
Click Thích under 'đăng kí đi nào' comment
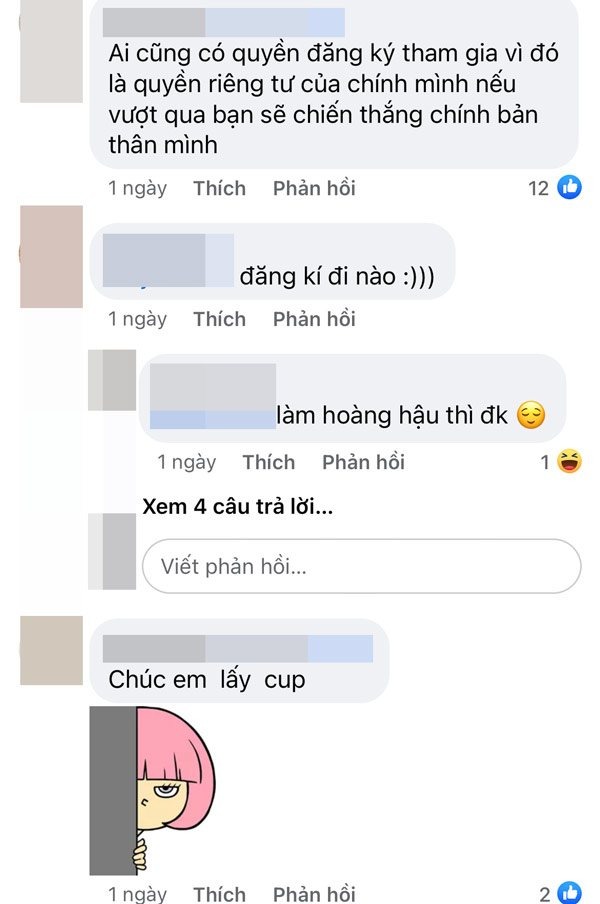220,319
